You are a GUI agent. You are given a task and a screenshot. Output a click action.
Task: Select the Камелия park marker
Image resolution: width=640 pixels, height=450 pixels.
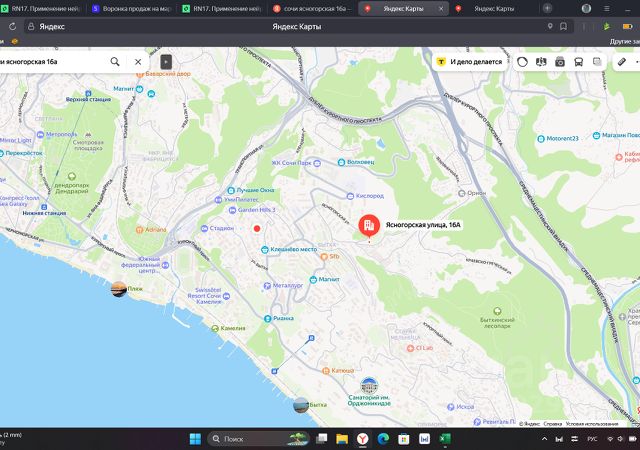pyautogui.click(x=215, y=328)
